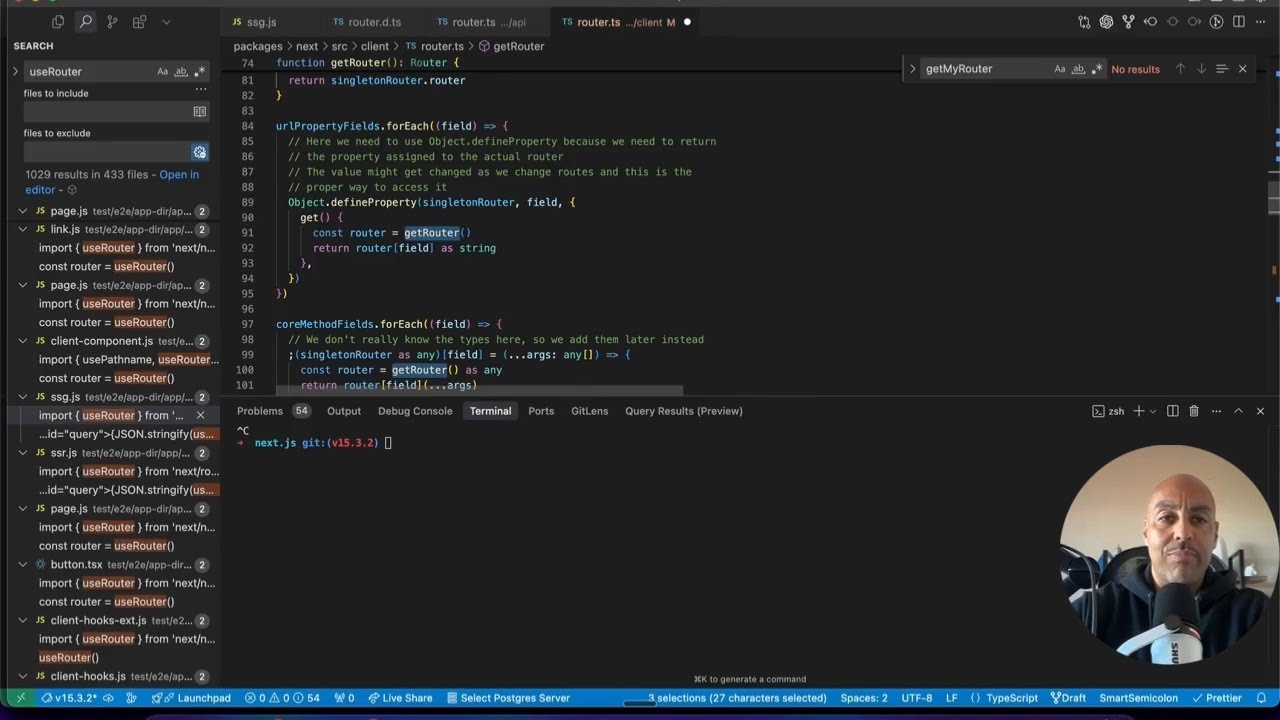Screen dimensions: 1280x720
Task: Click the ChatGPT icon in editor toolbar
Action: tap(1106, 22)
